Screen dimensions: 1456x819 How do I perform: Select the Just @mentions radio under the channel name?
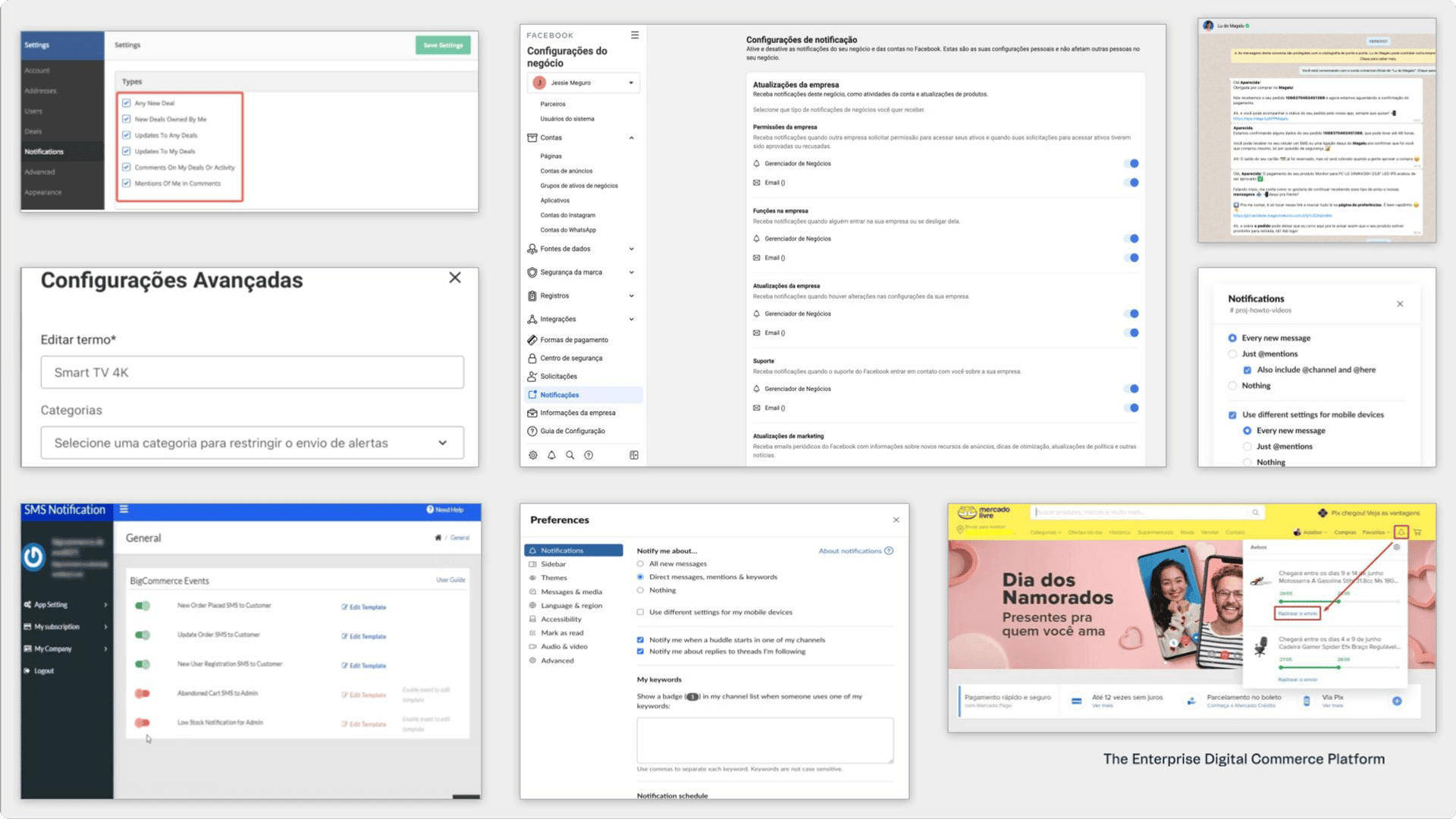pos(1232,354)
